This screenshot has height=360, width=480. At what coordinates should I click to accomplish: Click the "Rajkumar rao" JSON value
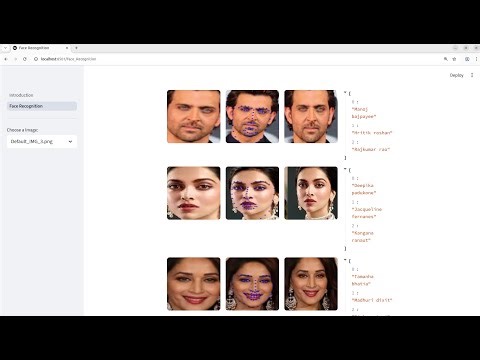(x=371, y=149)
